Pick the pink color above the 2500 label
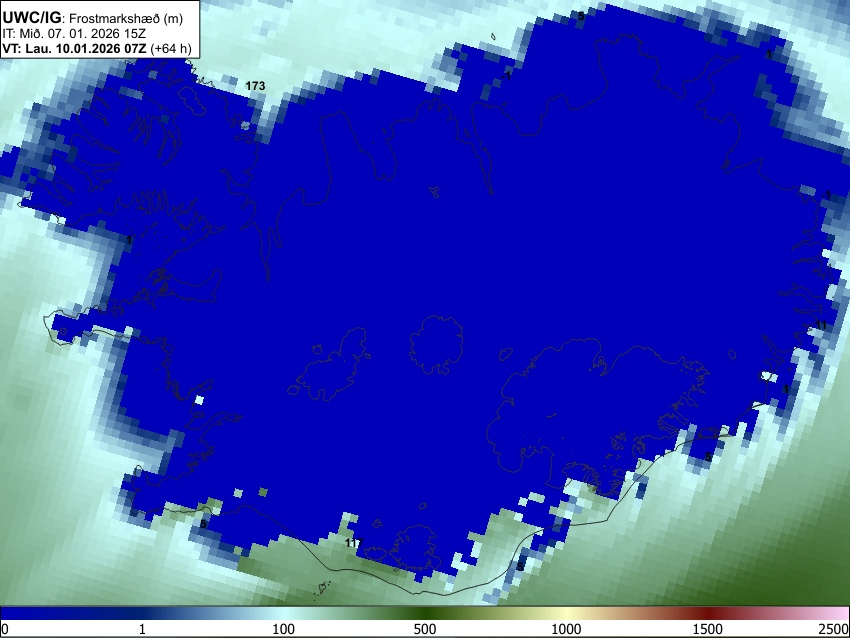Screen dimensions: 850x638 pos(840,614)
